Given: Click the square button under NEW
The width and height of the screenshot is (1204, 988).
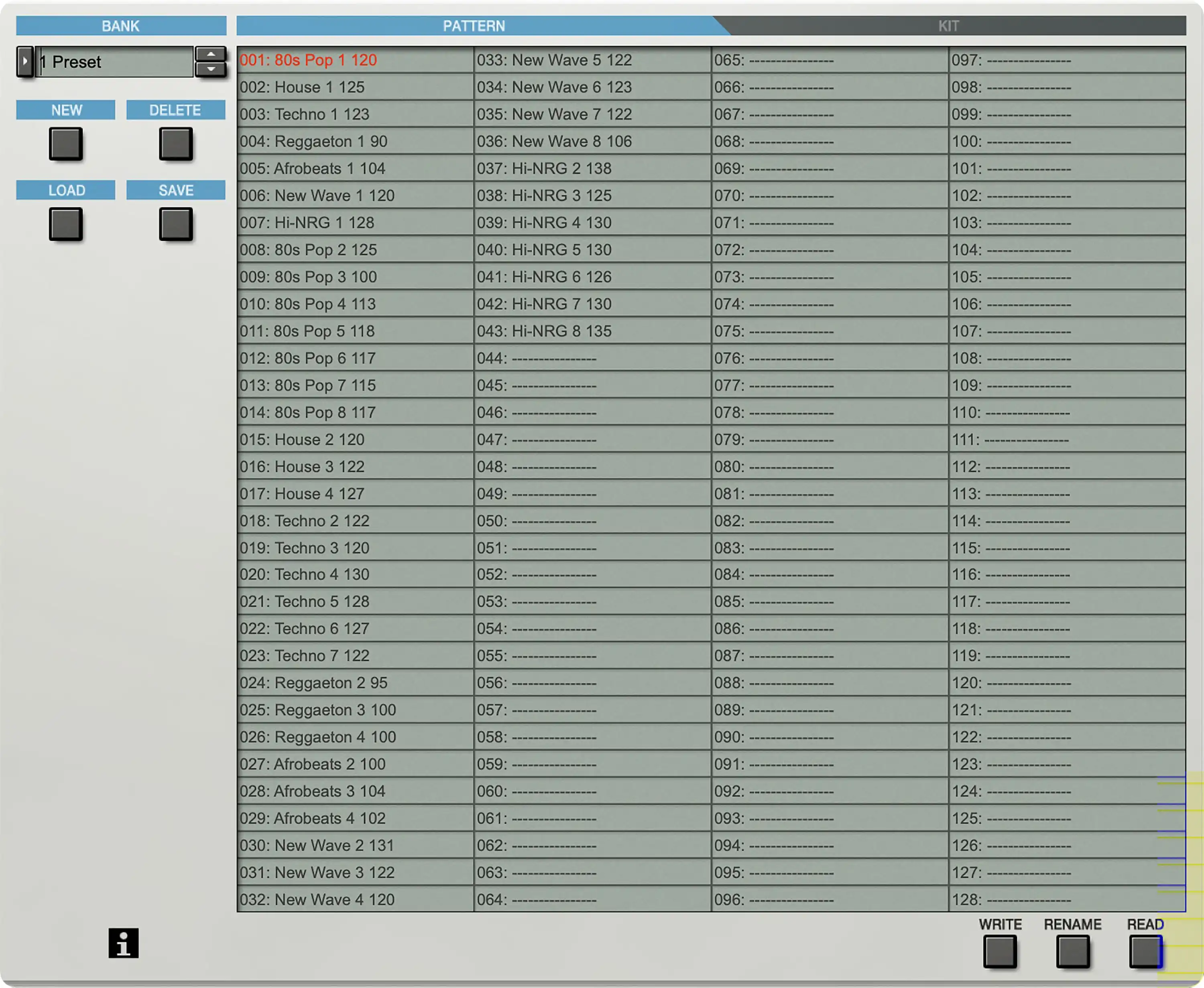Looking at the screenshot, I should [66, 144].
